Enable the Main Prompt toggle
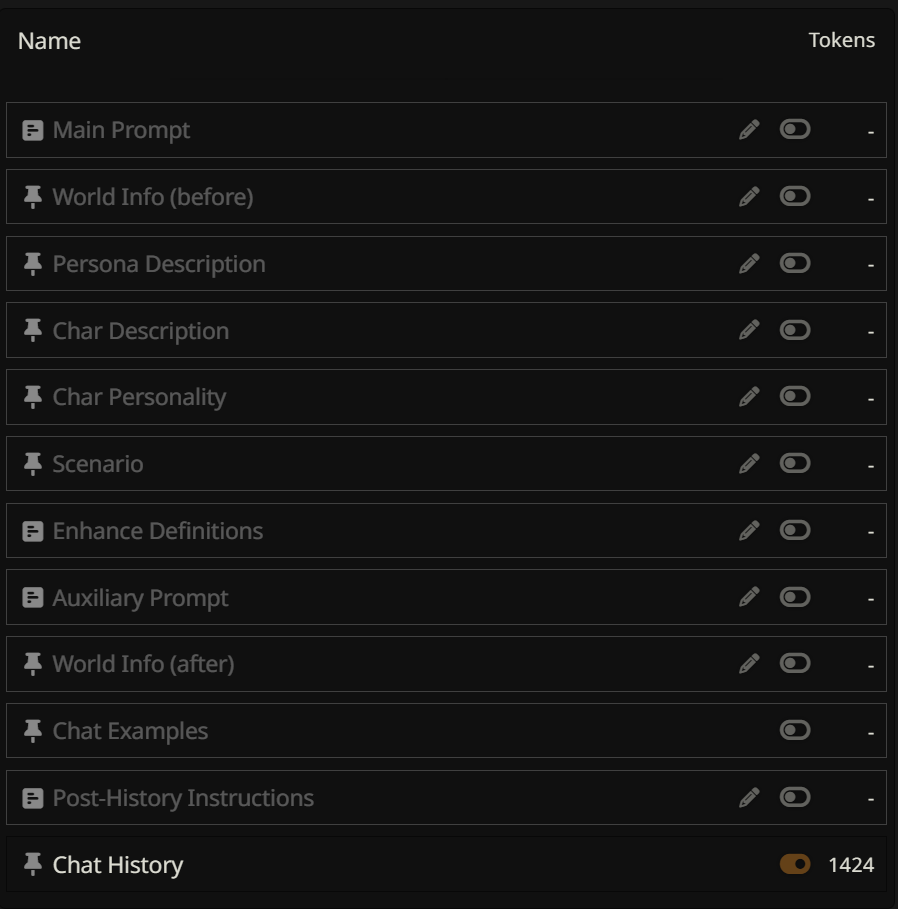The height and width of the screenshot is (909, 898). (795, 130)
